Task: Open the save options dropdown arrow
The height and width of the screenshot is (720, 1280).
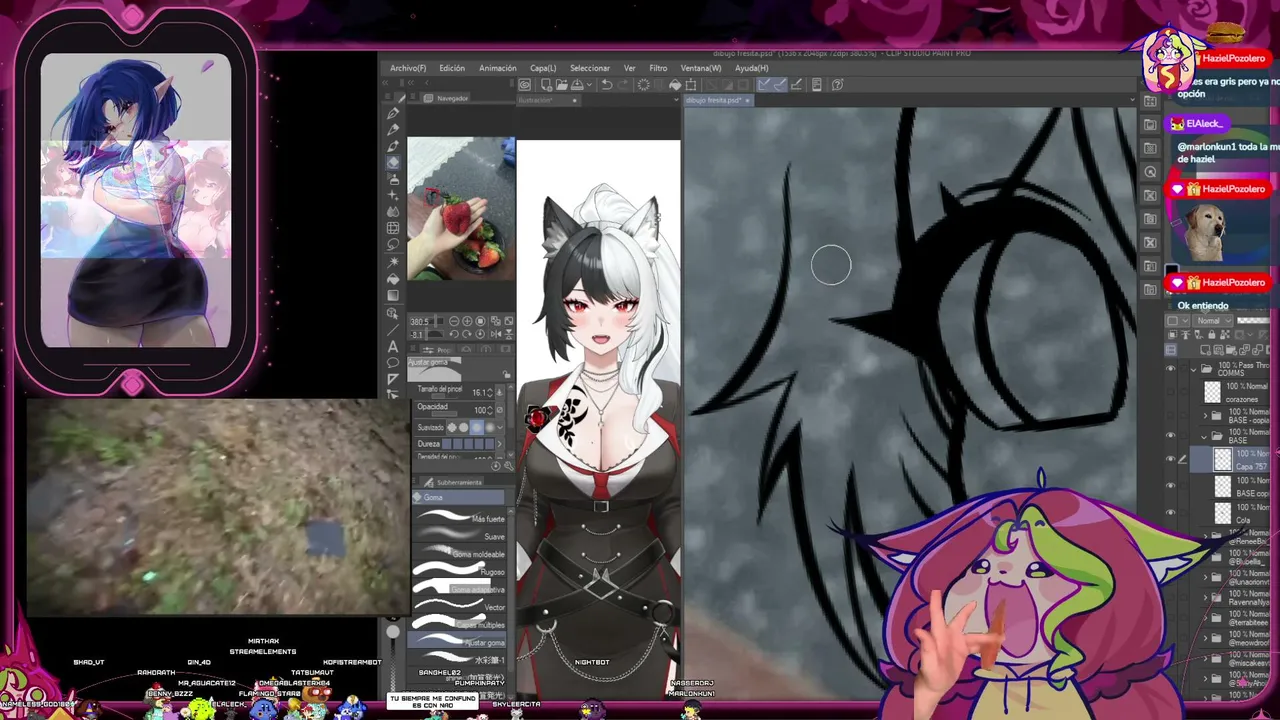Action: click(x=587, y=85)
